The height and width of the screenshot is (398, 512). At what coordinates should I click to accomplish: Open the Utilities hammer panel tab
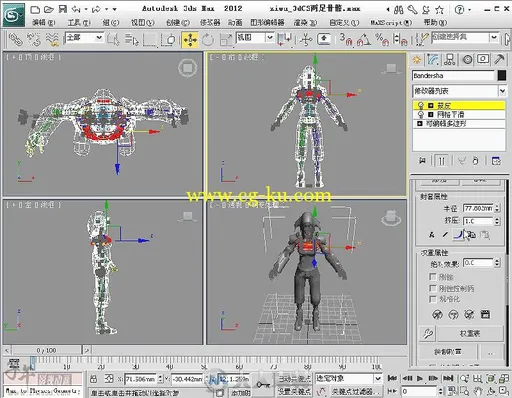499,59
